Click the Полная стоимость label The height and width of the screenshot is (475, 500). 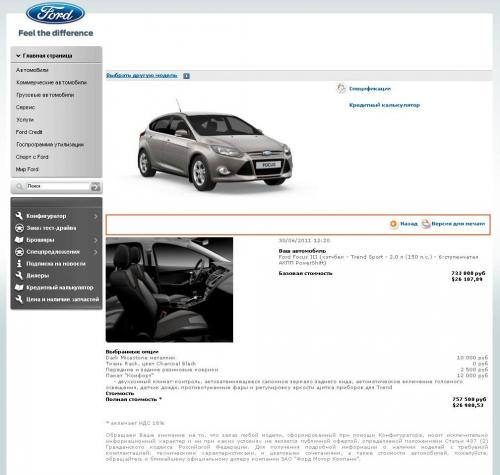(133, 399)
